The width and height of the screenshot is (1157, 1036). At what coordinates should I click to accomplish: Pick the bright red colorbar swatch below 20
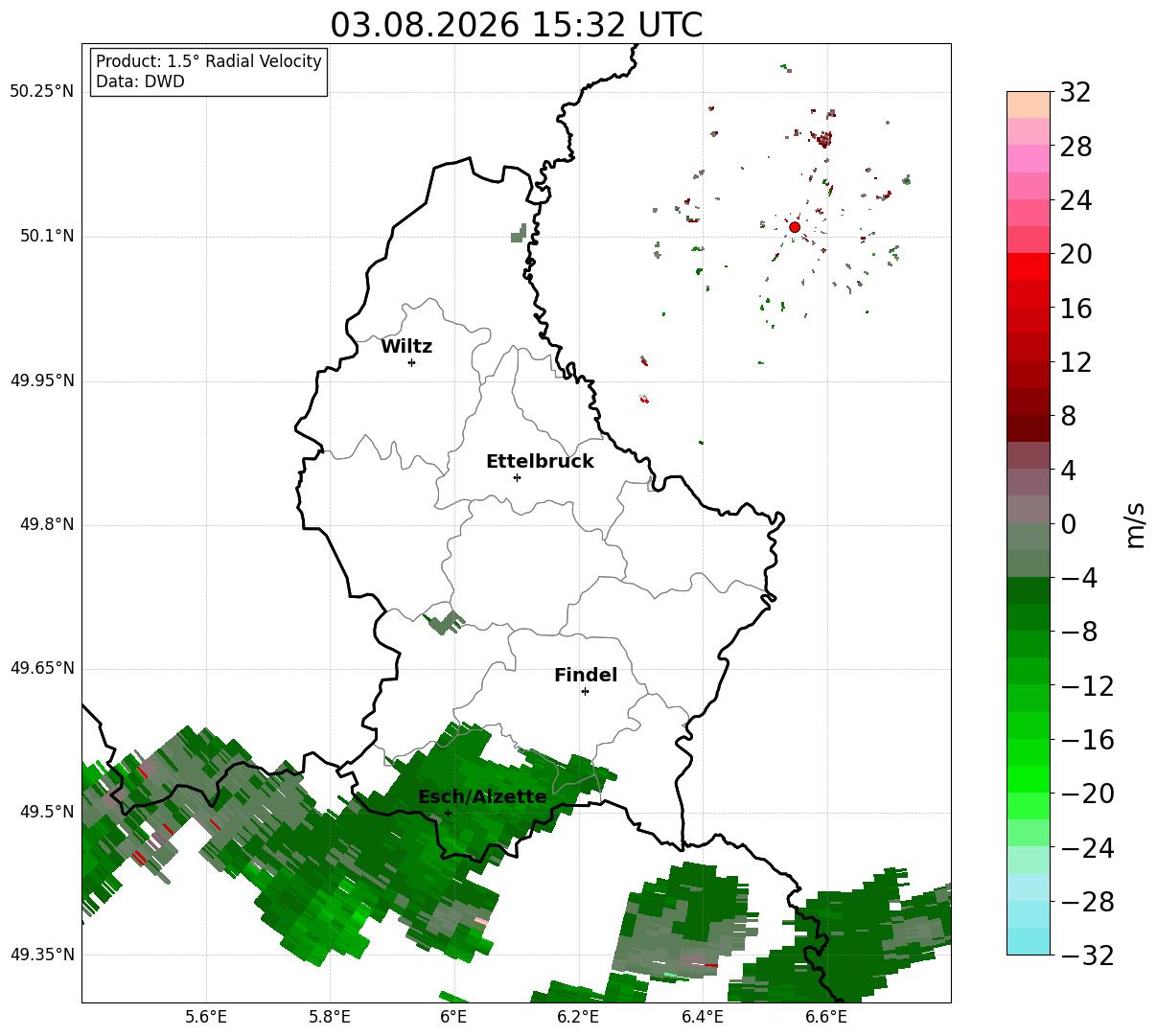tap(1029, 266)
